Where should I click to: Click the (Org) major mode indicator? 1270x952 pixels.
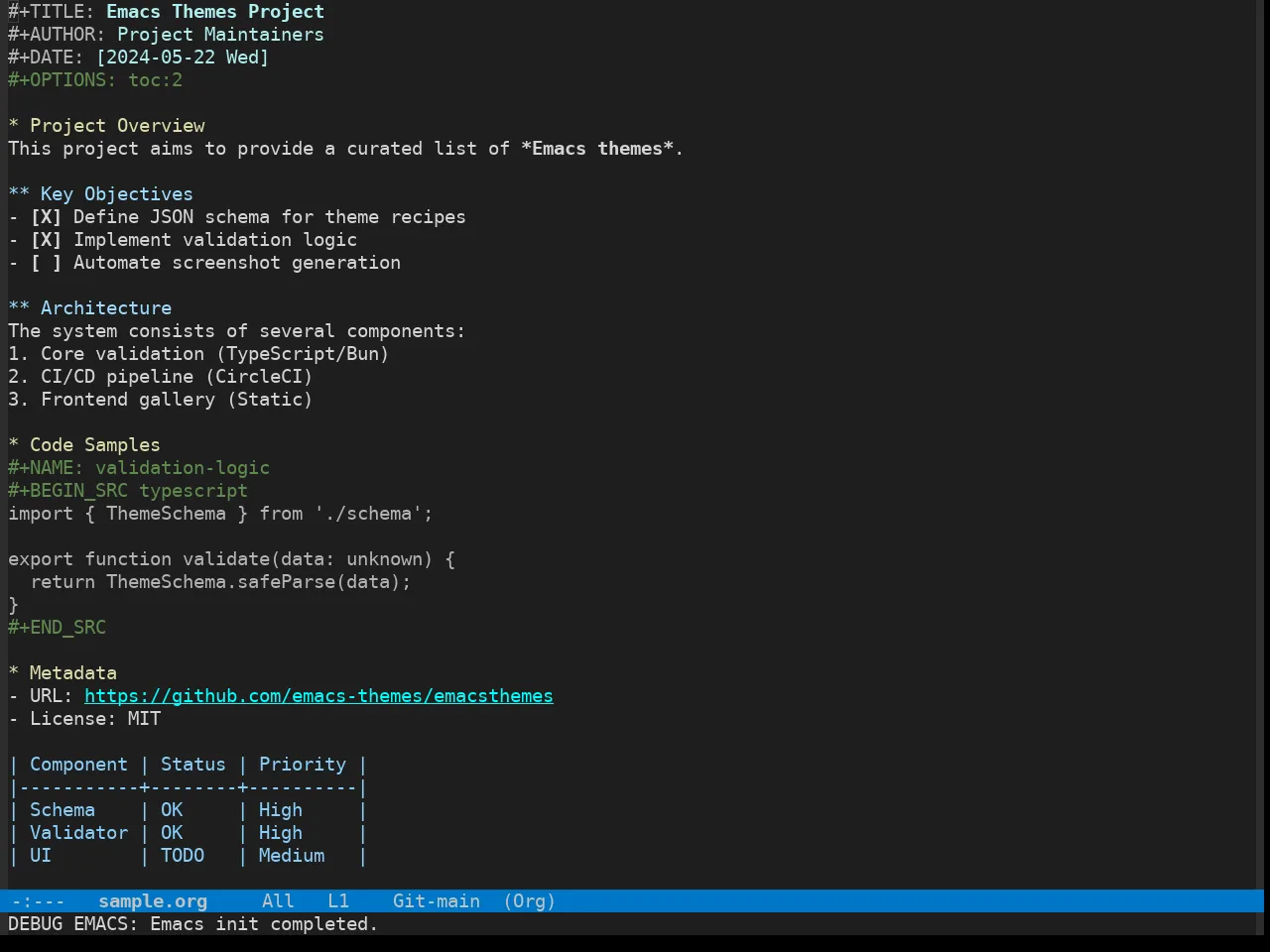click(529, 901)
